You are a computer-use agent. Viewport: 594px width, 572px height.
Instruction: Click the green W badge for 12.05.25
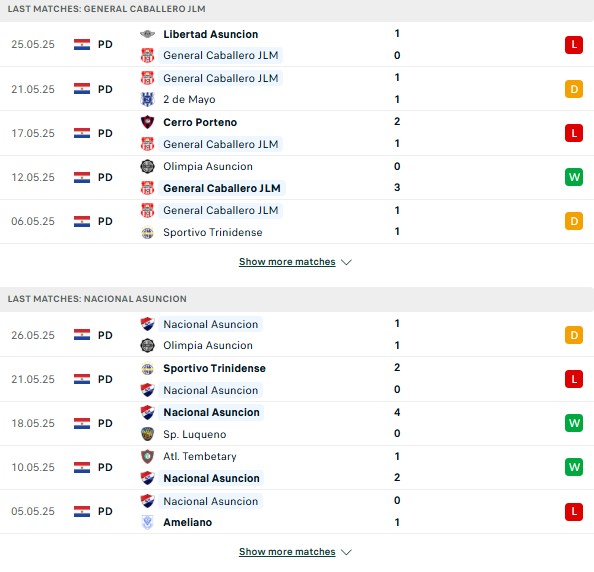[x=574, y=177]
